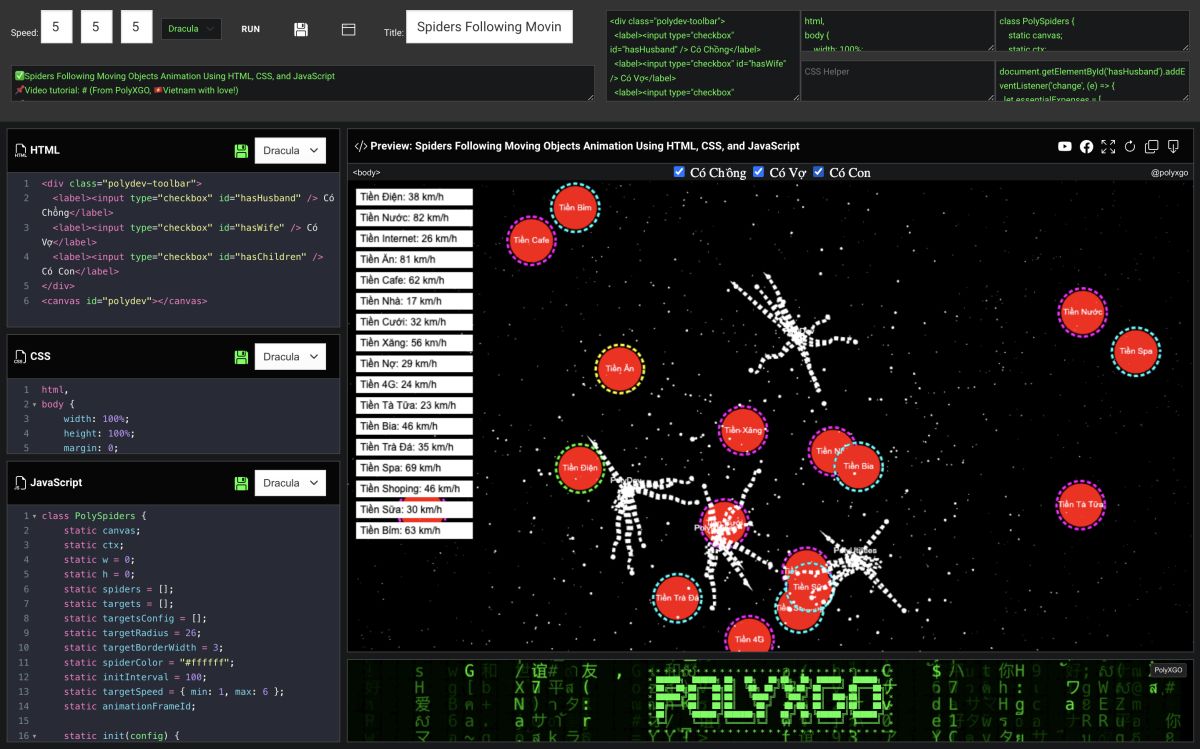Click the Tiền Nợ: 29 km/h entry
The height and width of the screenshot is (749, 1200).
point(414,363)
